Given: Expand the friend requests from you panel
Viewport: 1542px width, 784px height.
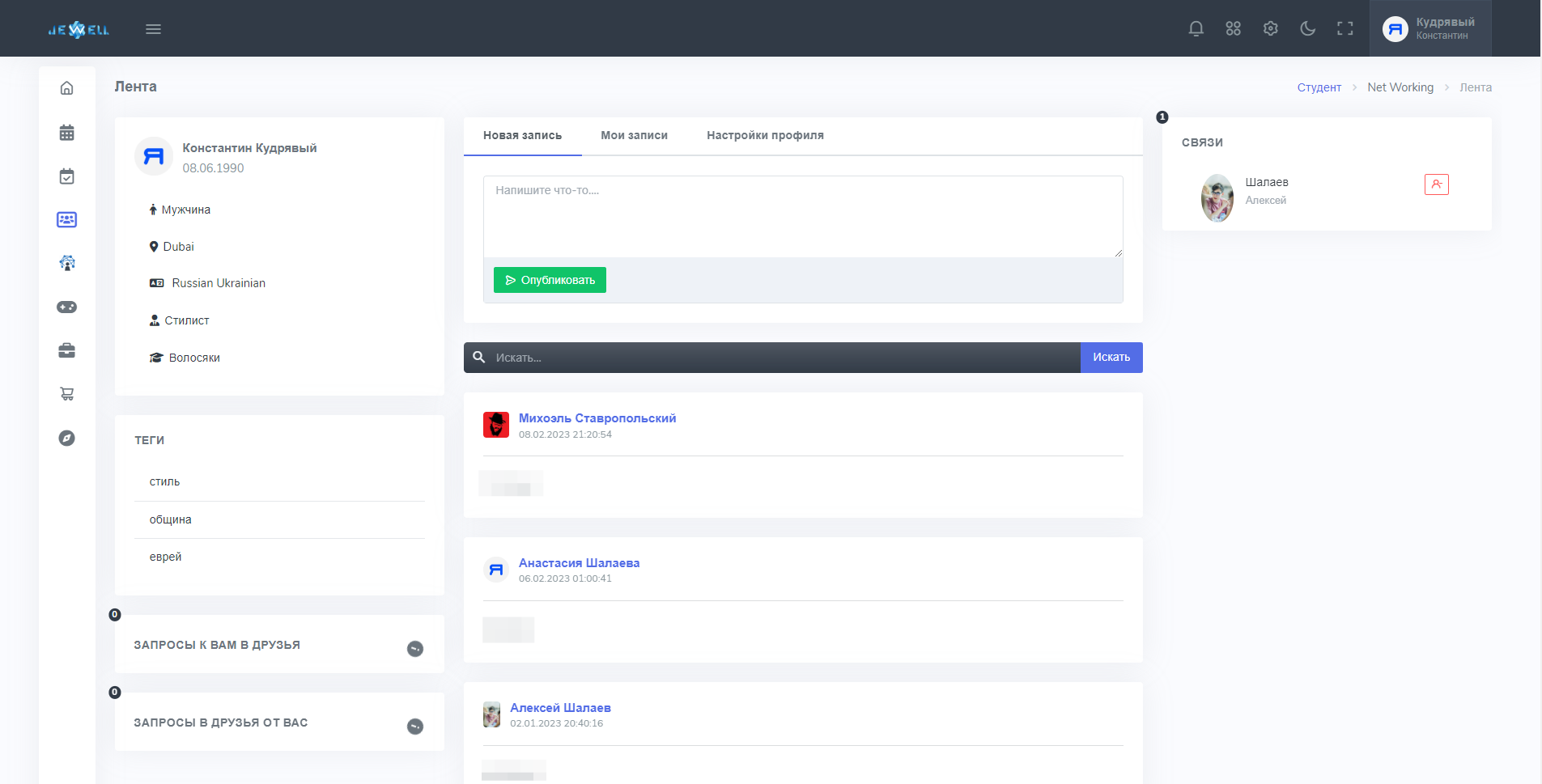Looking at the screenshot, I should [414, 727].
